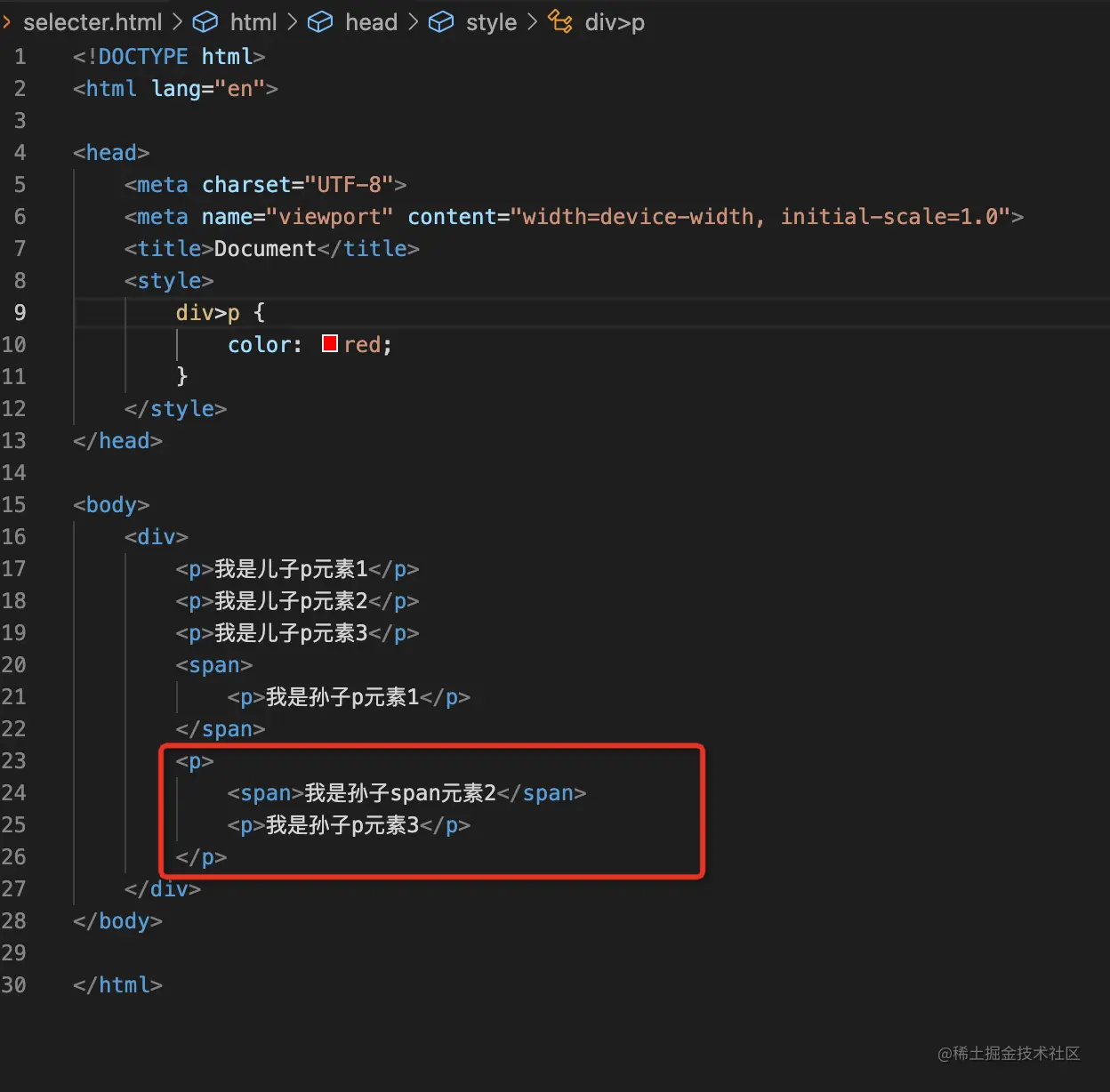Open the head breadcrumb segment
The height and width of the screenshot is (1092, 1110).
[371, 22]
